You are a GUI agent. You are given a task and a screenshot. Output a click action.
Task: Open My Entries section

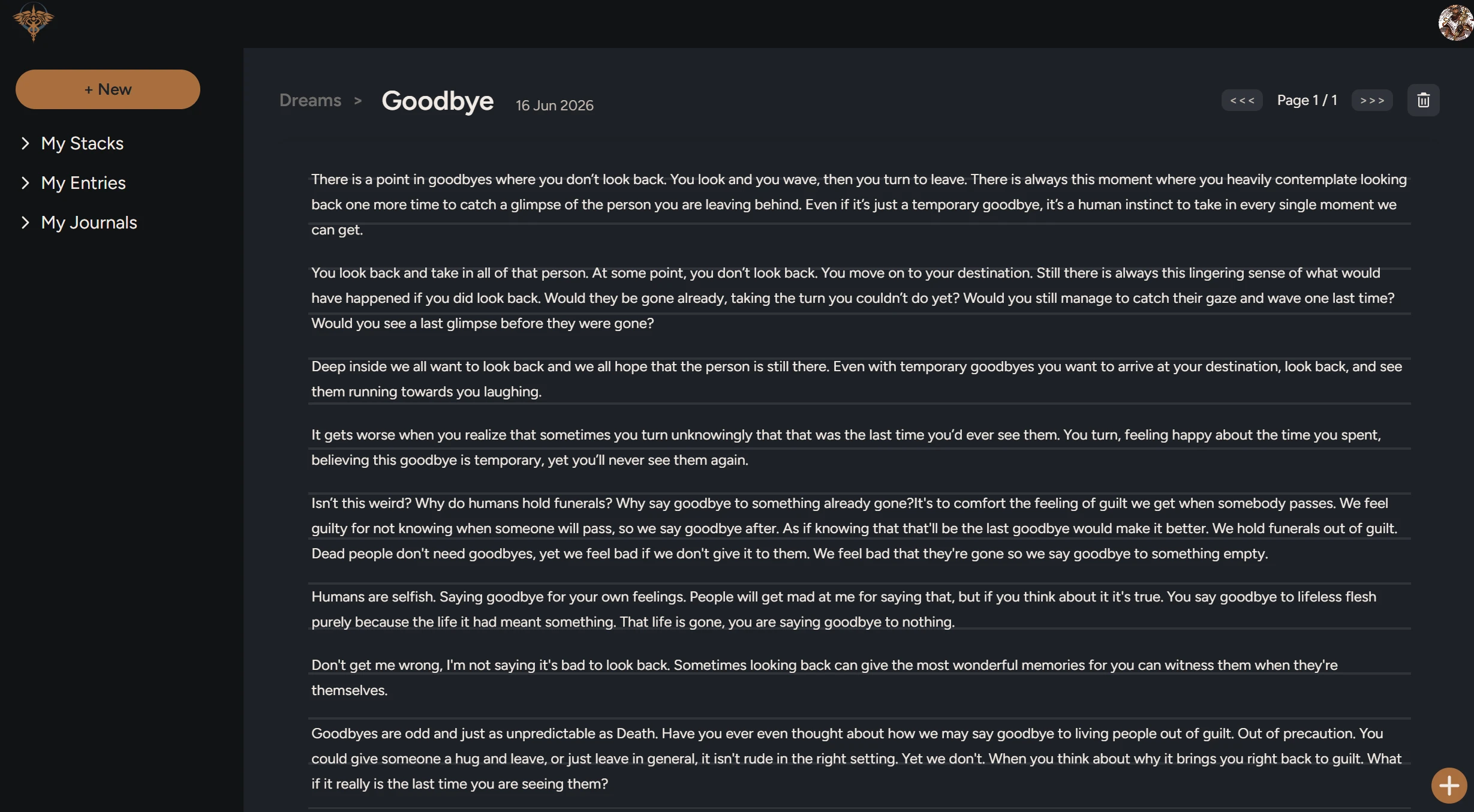click(x=83, y=183)
